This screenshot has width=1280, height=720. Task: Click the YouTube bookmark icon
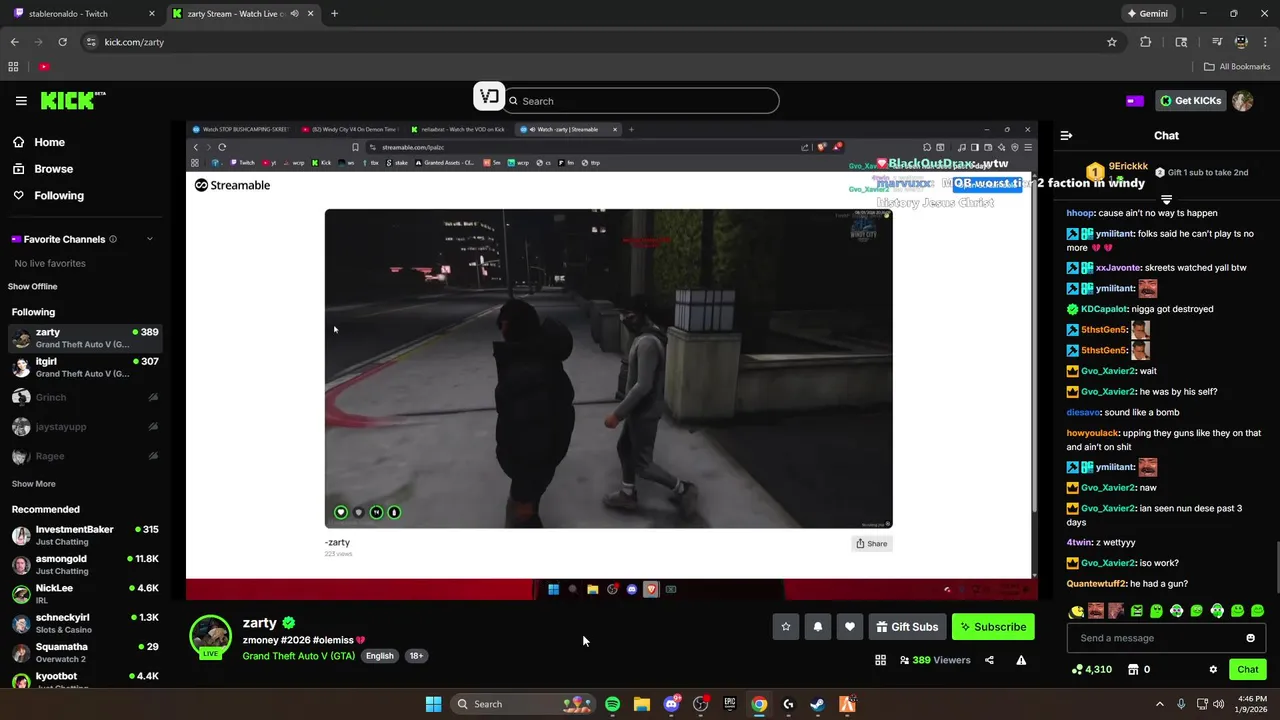click(44, 67)
